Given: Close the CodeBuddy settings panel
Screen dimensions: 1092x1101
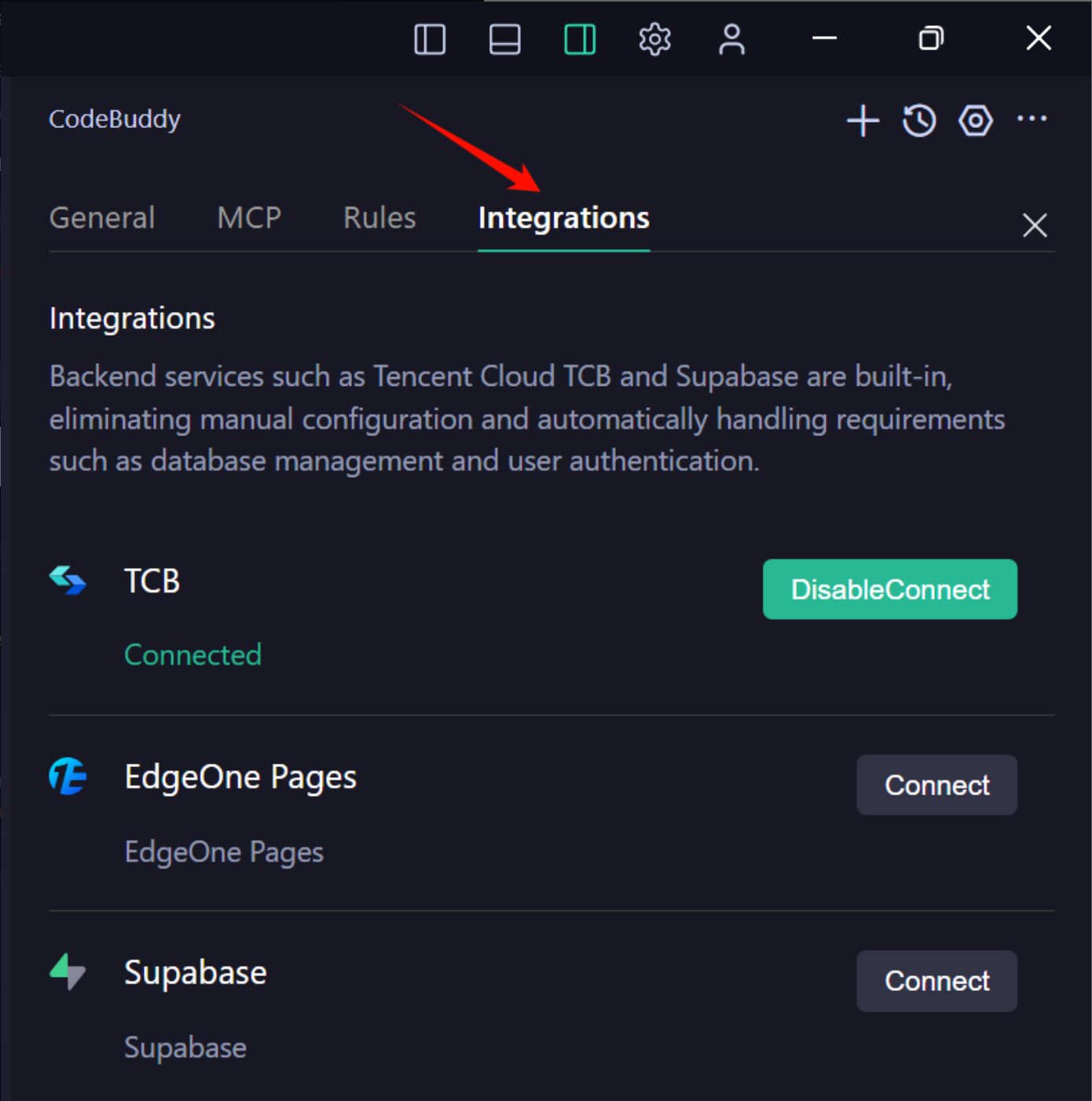Looking at the screenshot, I should coord(1035,226).
